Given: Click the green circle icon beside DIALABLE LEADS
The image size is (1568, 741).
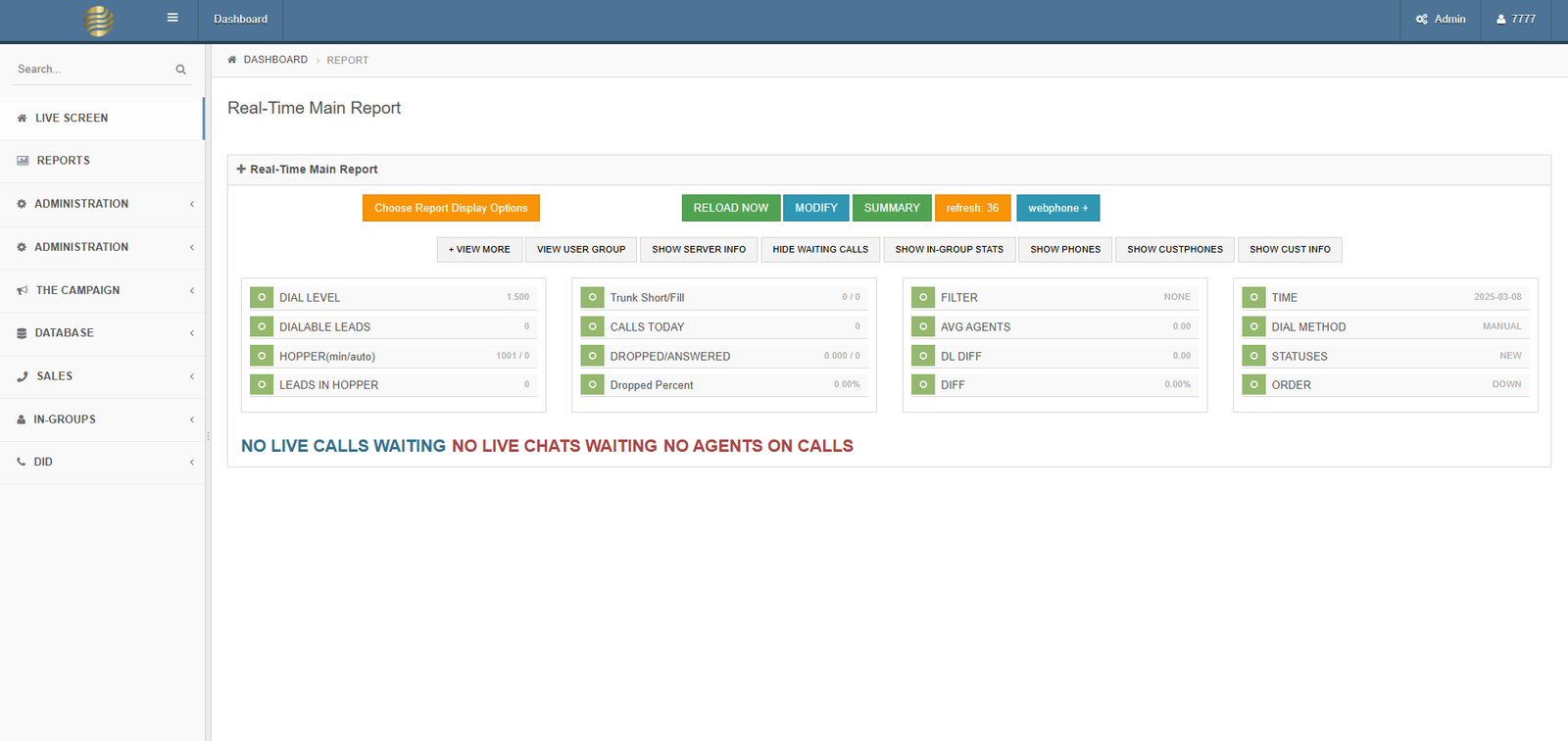Looking at the screenshot, I should pyautogui.click(x=262, y=326).
